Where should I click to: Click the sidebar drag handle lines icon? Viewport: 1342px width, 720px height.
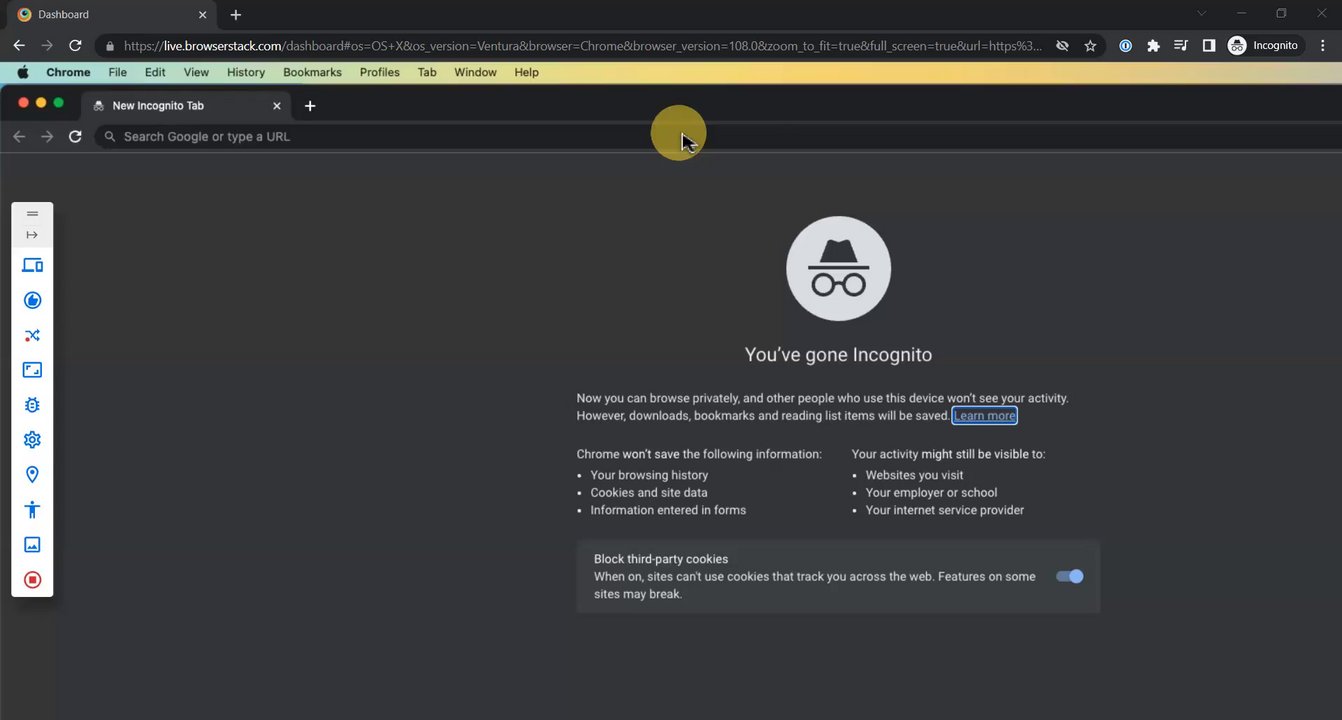coord(32,213)
